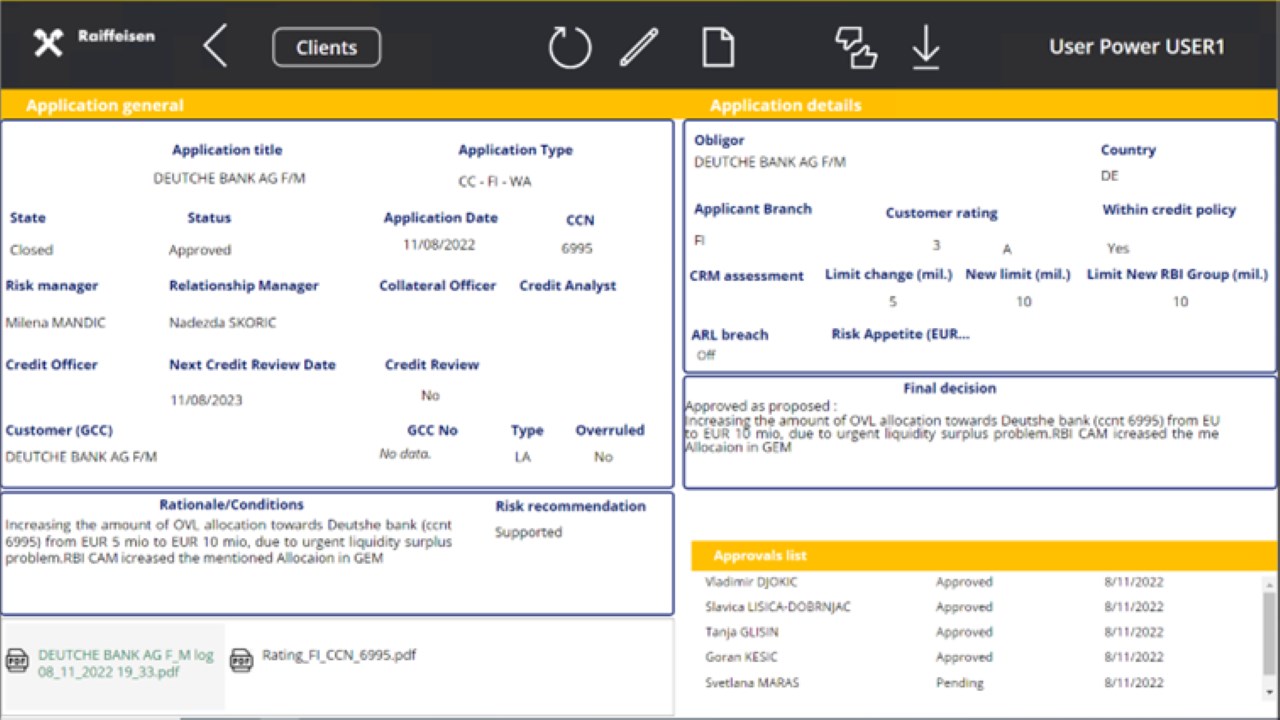Screen dimensions: 1280x720
Task: Click the Final decision text box
Action: tap(953, 427)
